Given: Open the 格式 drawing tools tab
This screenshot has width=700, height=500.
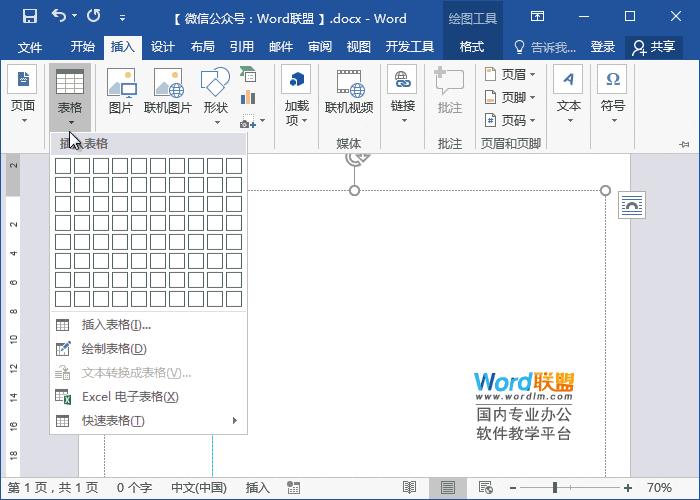Looking at the screenshot, I should (472, 47).
